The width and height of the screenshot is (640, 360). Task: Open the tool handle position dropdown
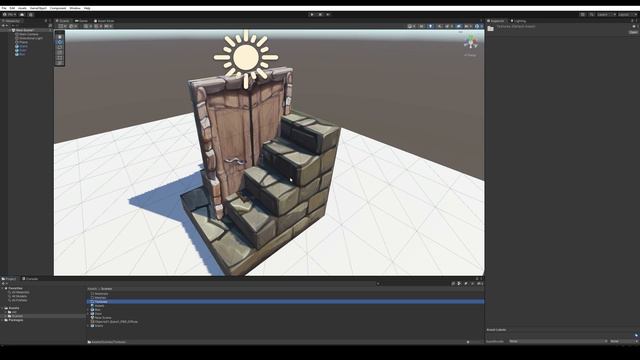(x=63, y=26)
